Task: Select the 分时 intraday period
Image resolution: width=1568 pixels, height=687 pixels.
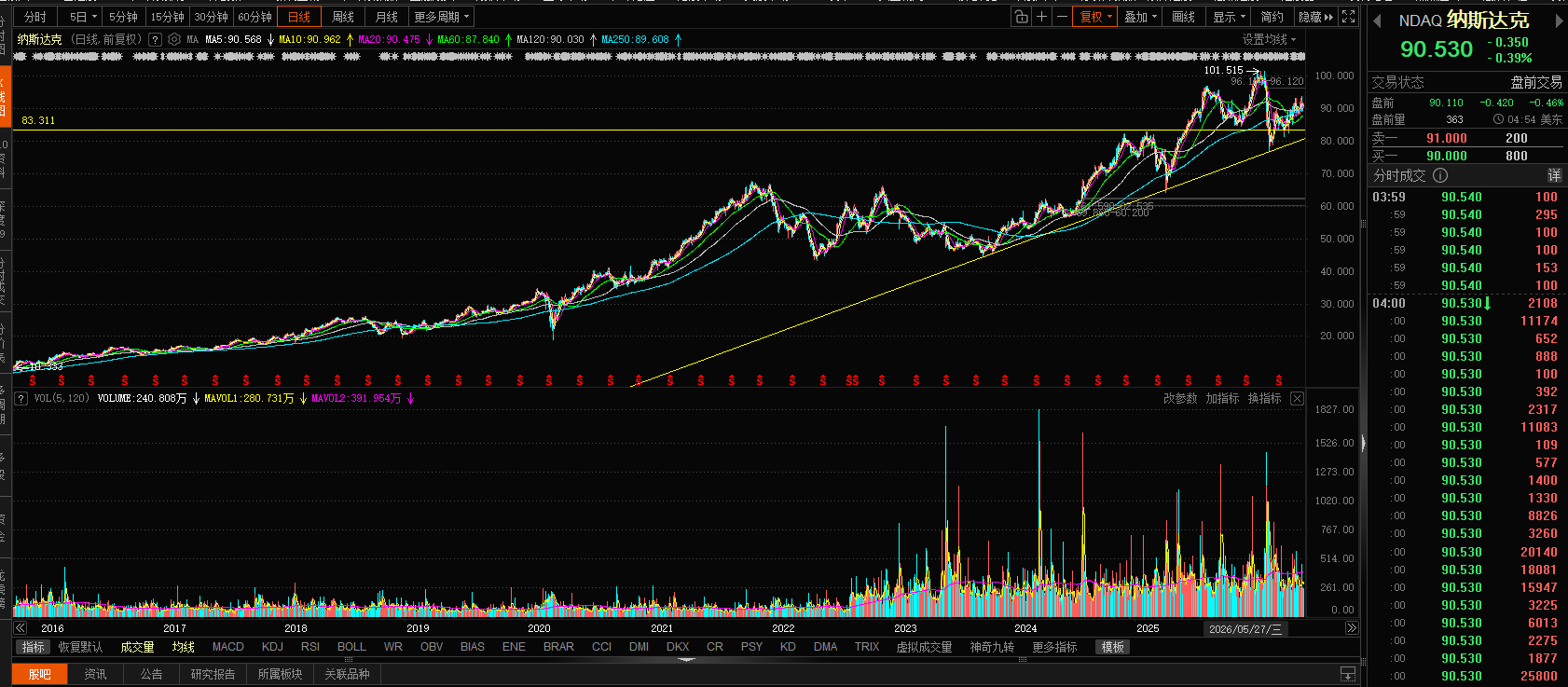Action: pos(35,17)
